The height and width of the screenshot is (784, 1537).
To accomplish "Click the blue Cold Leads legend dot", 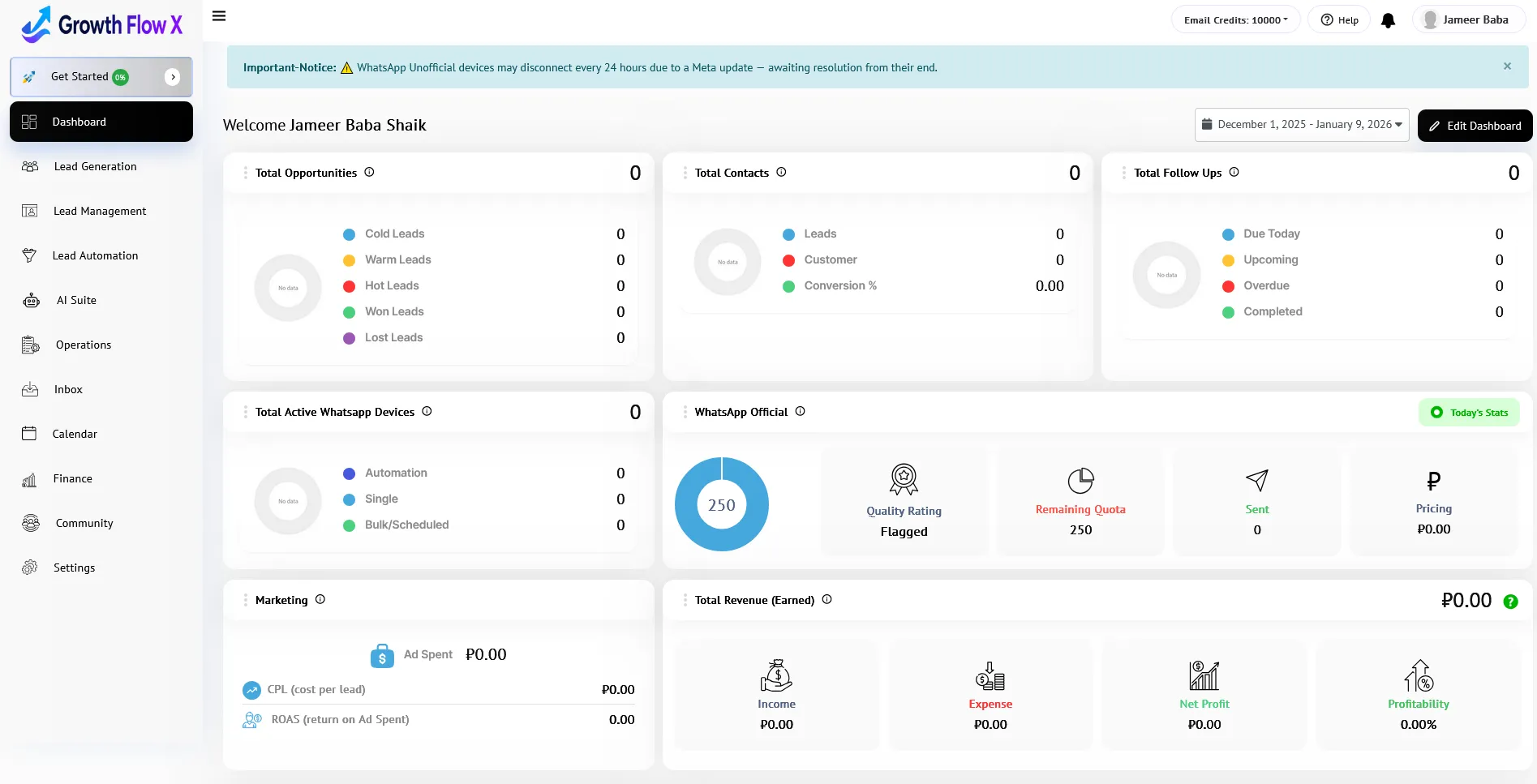I will click(x=349, y=234).
